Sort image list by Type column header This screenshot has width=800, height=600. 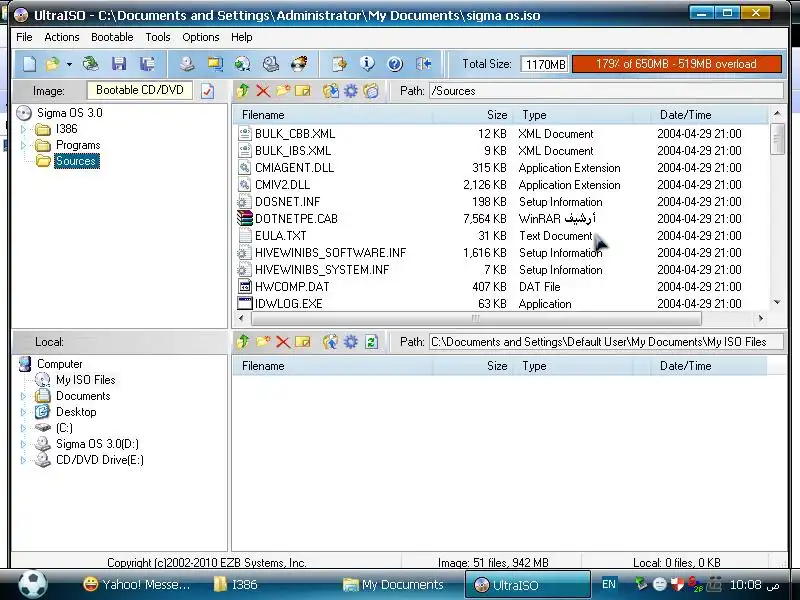(x=571, y=115)
